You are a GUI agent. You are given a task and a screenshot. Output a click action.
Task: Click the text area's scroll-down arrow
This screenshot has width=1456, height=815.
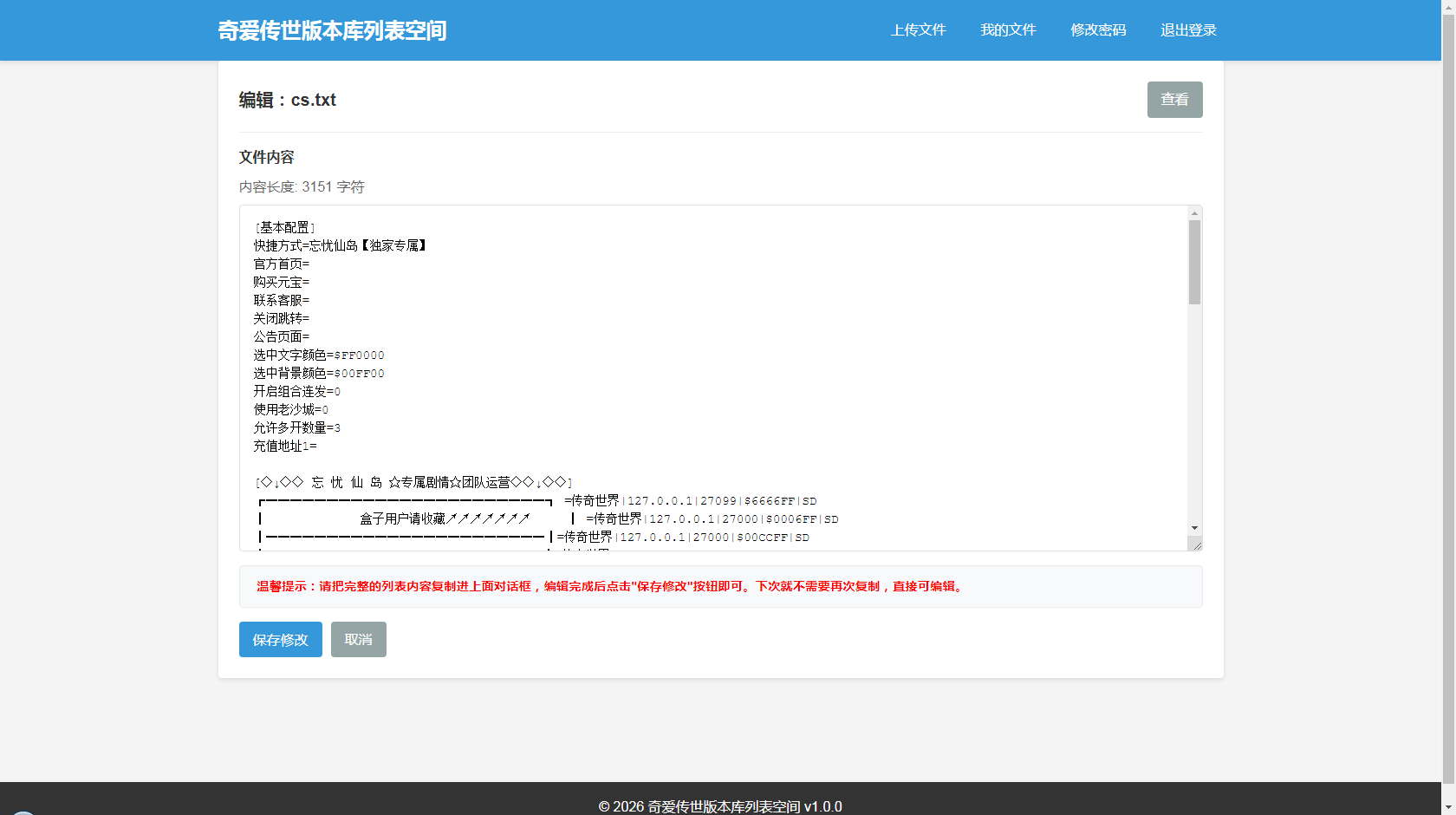pyautogui.click(x=1194, y=528)
